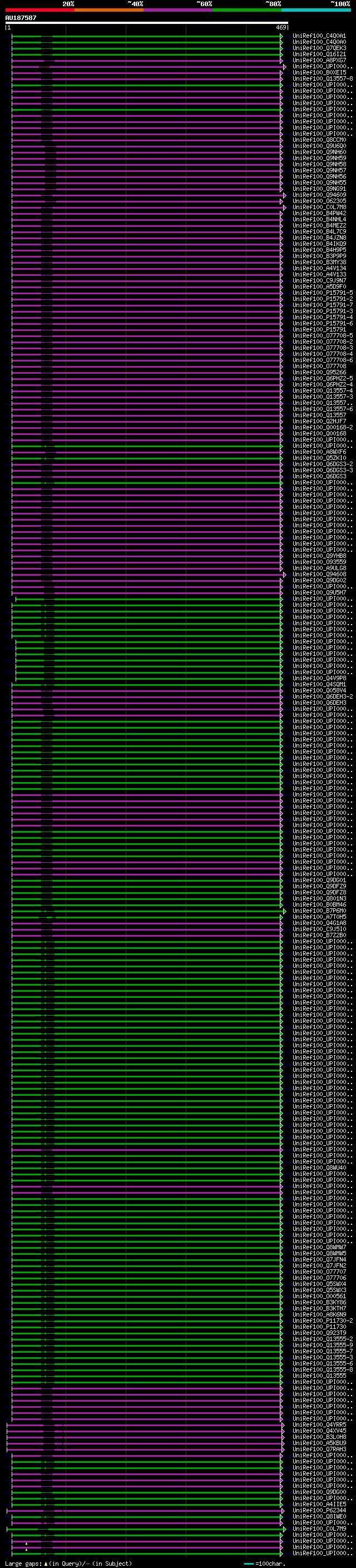Click label UniRef100_Q4V9P8
Screen dimensions: 356x1568
(x=319, y=678)
